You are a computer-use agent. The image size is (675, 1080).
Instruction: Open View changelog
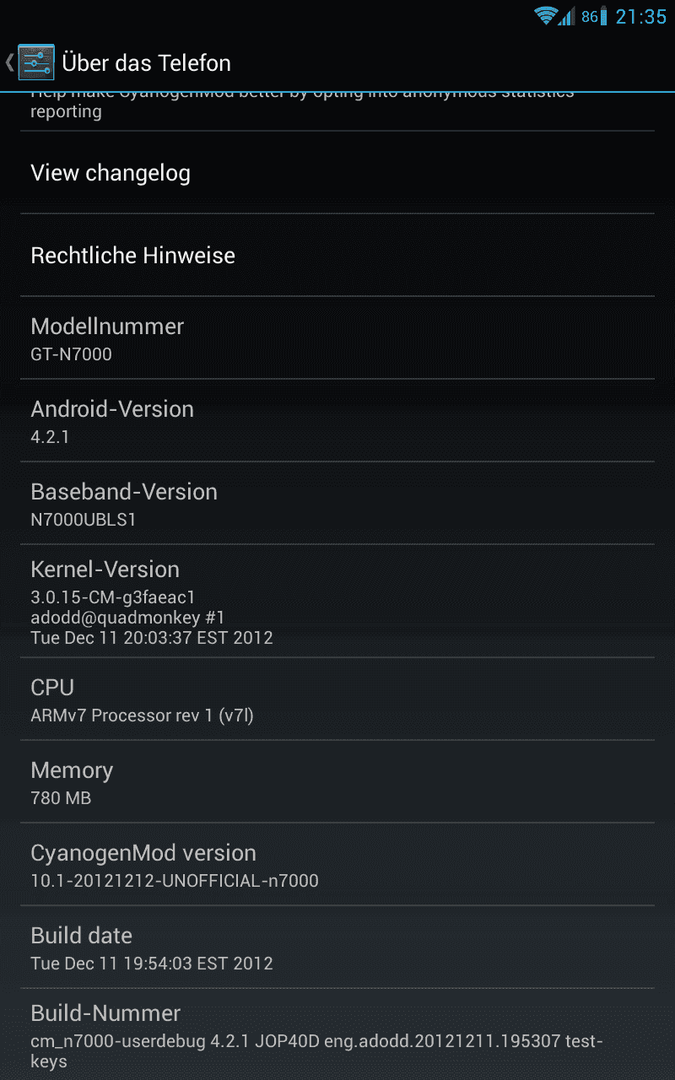[x=338, y=172]
